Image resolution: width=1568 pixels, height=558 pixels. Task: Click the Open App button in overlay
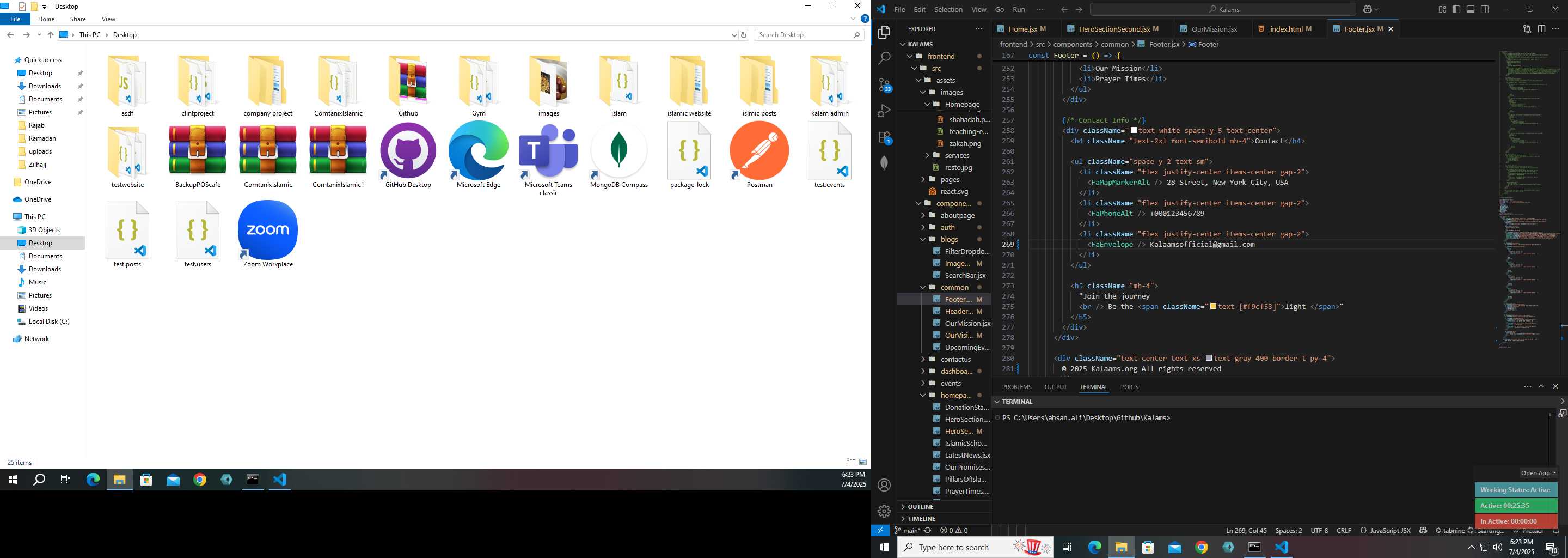1538,472
